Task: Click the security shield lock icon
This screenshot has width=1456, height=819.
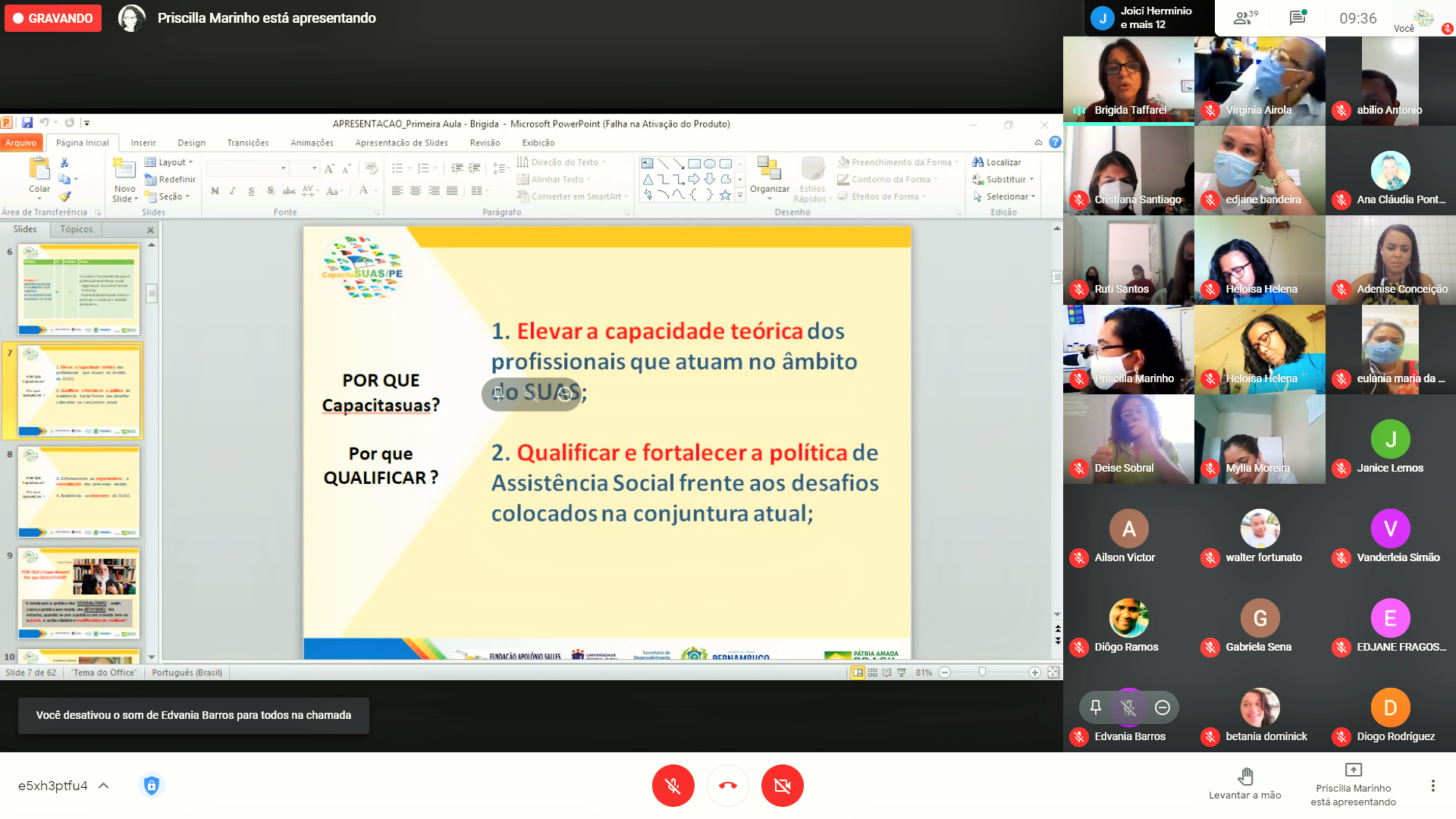Action: click(151, 786)
